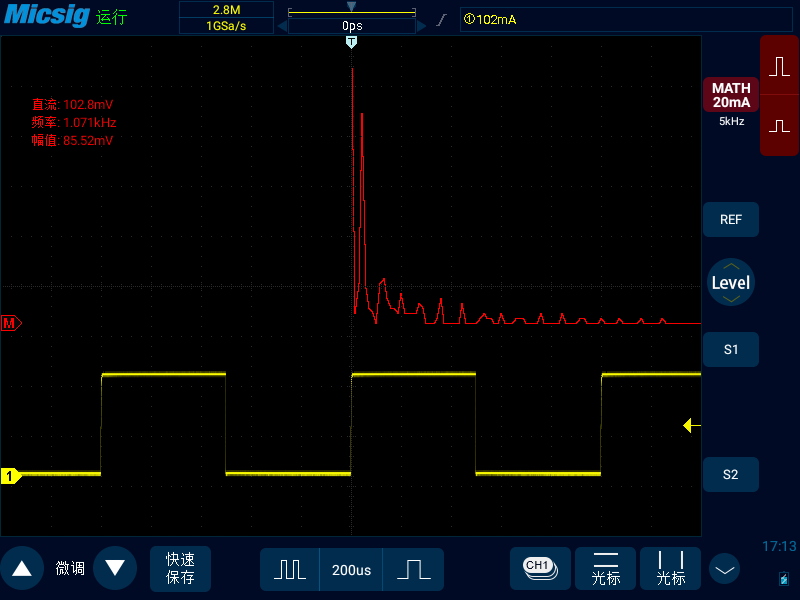Select the rising edge trigger icon
This screenshot has width=800, height=600.
(442, 20)
